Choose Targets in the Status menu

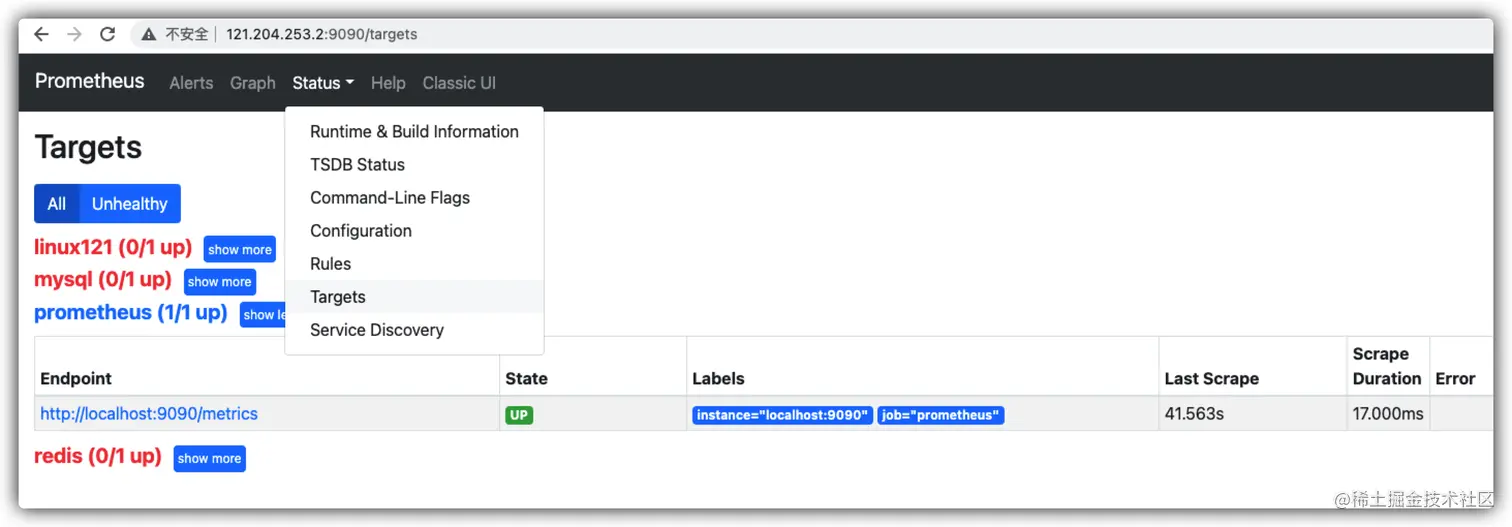(414, 296)
